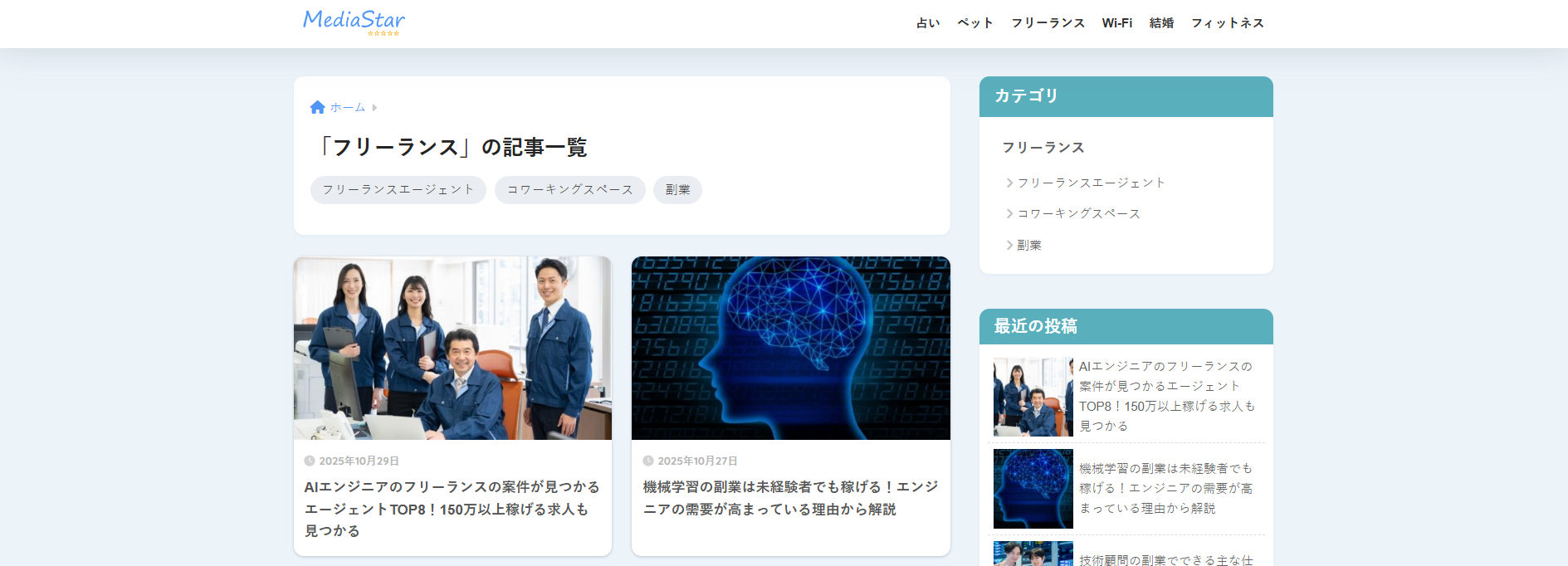Open the ペット menu item
The height and width of the screenshot is (566, 1568).
point(975,23)
